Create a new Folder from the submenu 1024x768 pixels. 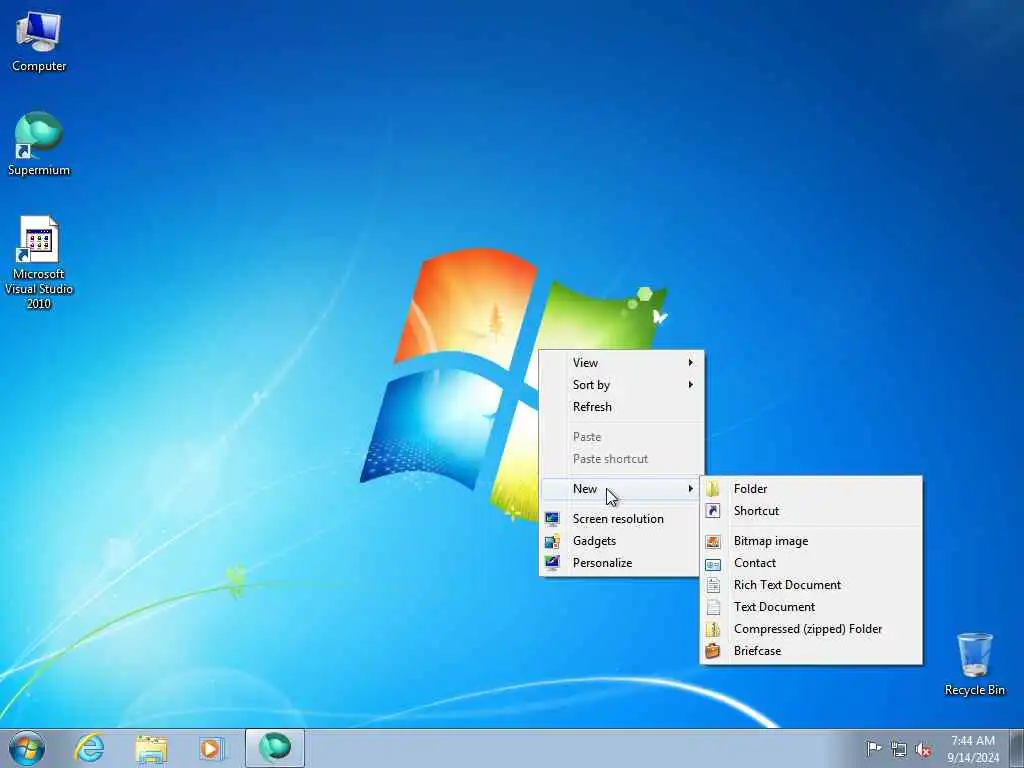click(811, 488)
